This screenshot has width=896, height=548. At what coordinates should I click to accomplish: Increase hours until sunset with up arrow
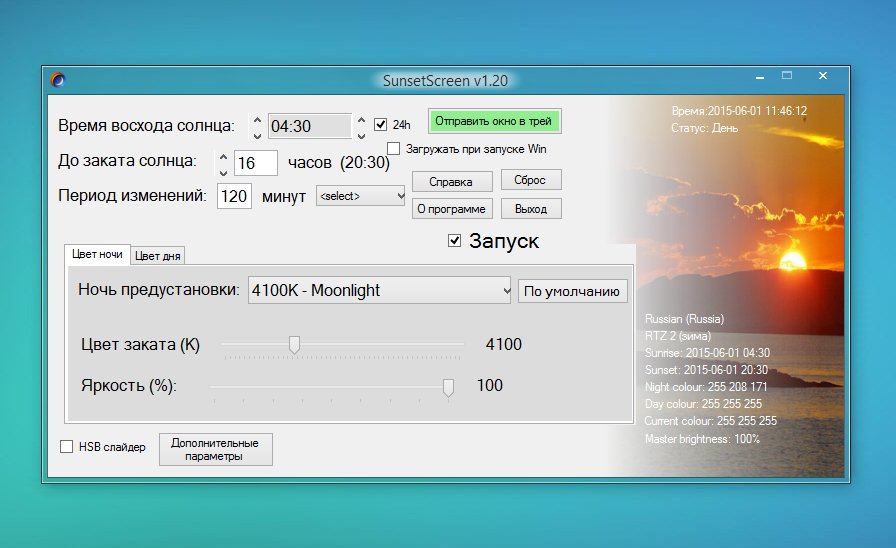[223, 157]
